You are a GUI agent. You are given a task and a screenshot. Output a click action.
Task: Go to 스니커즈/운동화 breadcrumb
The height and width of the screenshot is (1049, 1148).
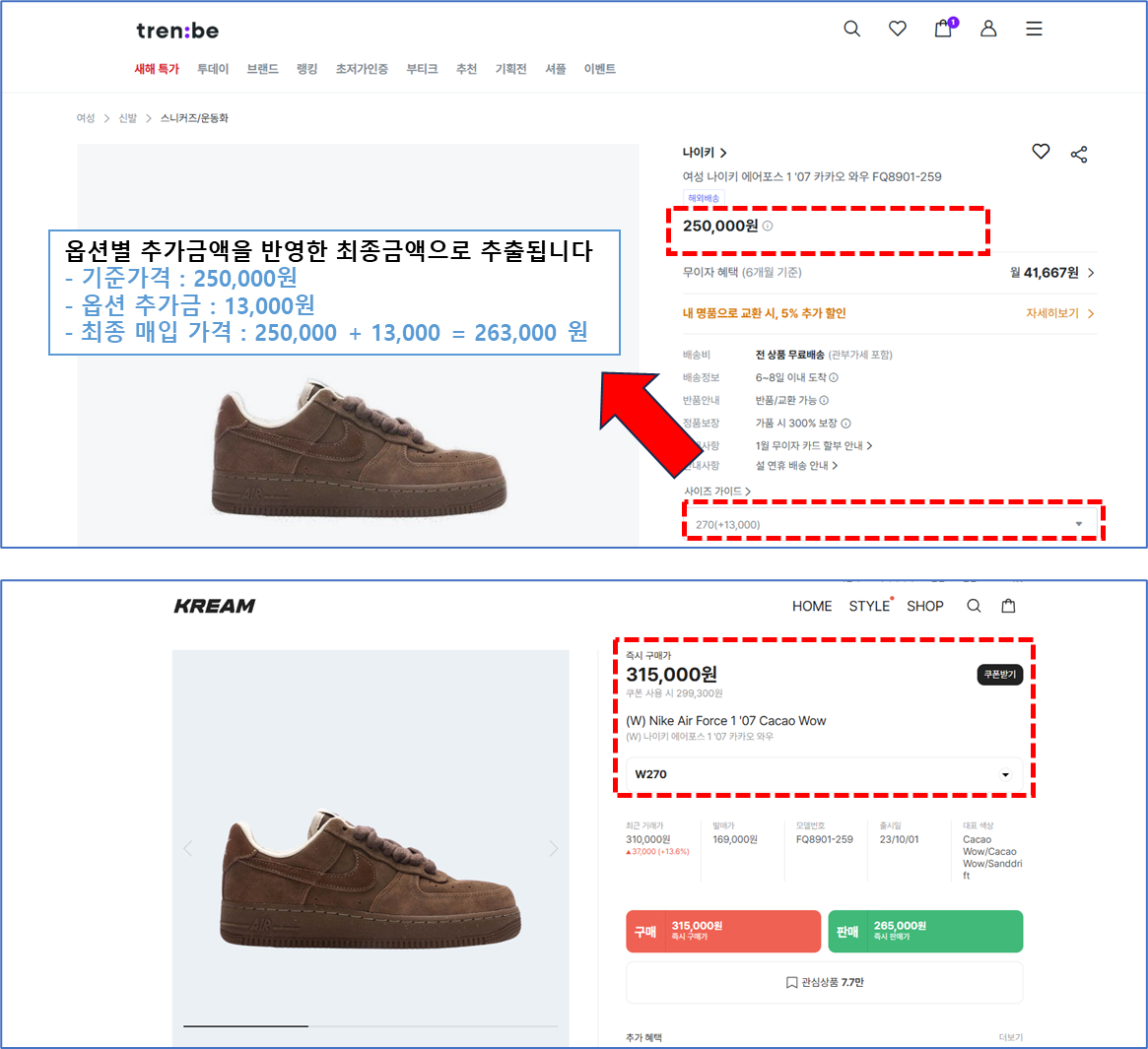tap(194, 118)
